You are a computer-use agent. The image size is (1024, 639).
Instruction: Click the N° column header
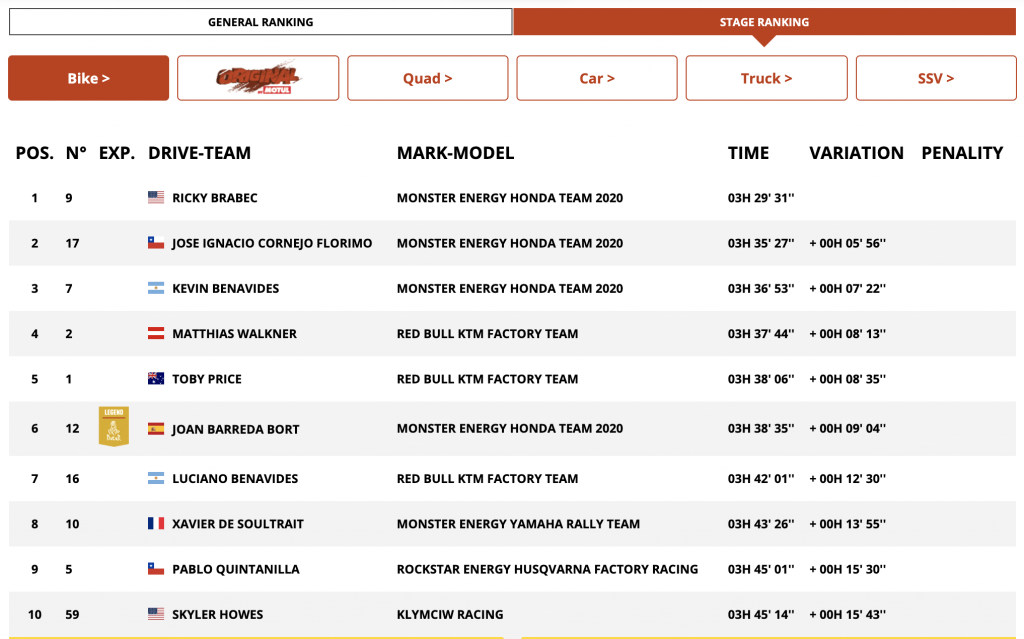tap(76, 153)
